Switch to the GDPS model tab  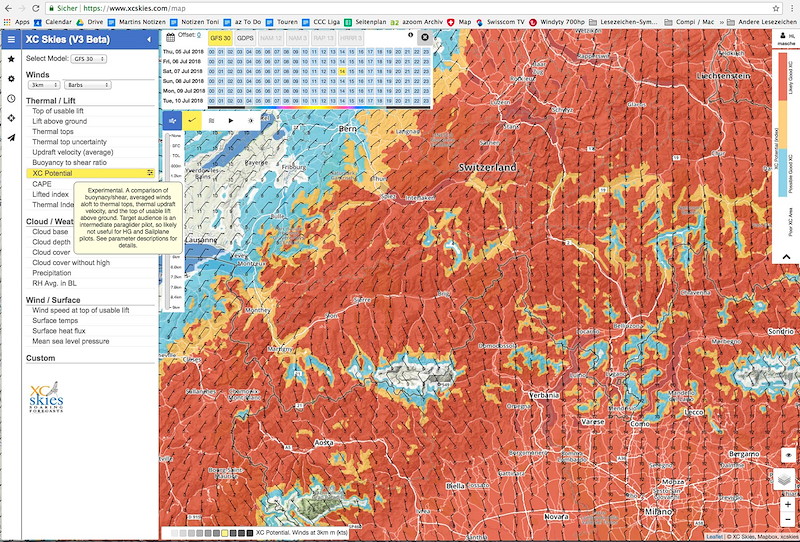(x=245, y=38)
